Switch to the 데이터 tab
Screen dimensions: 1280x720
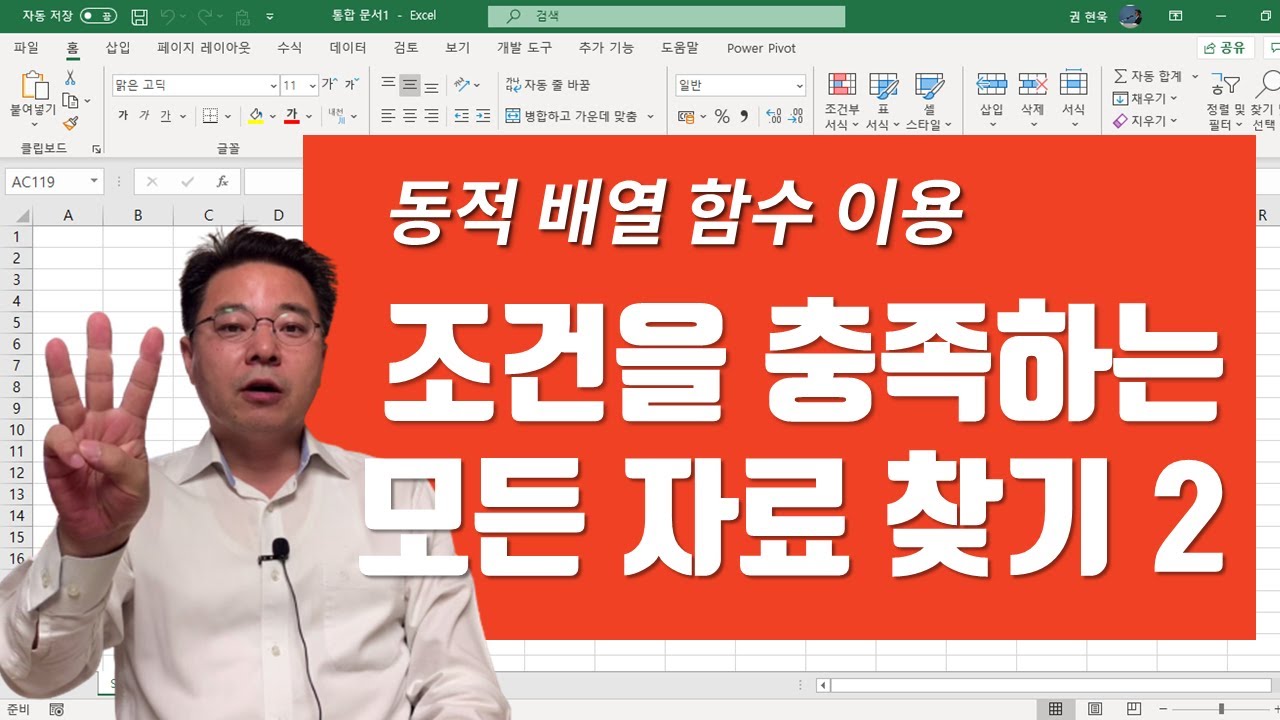click(x=348, y=48)
